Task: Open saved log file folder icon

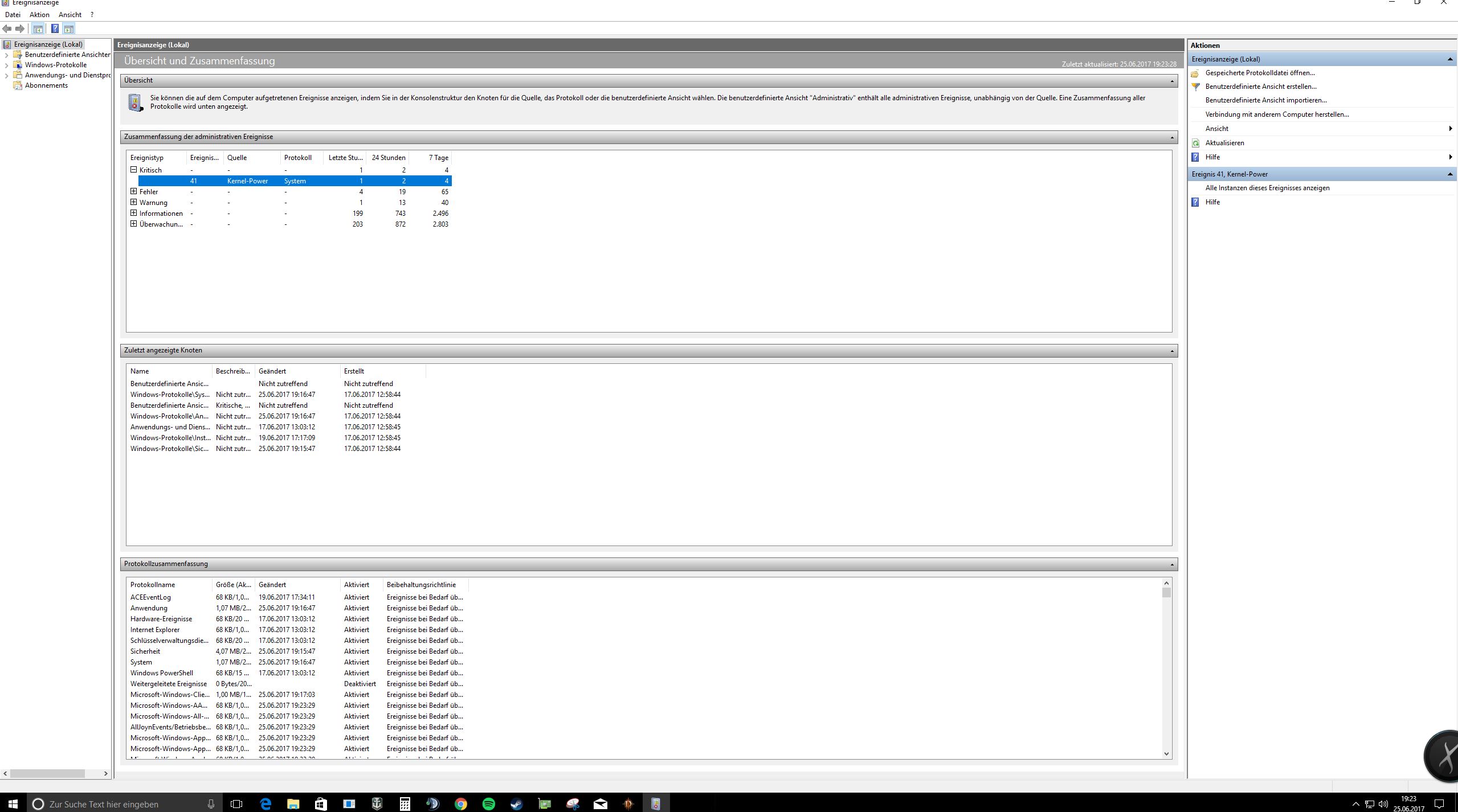Action: coord(1195,73)
